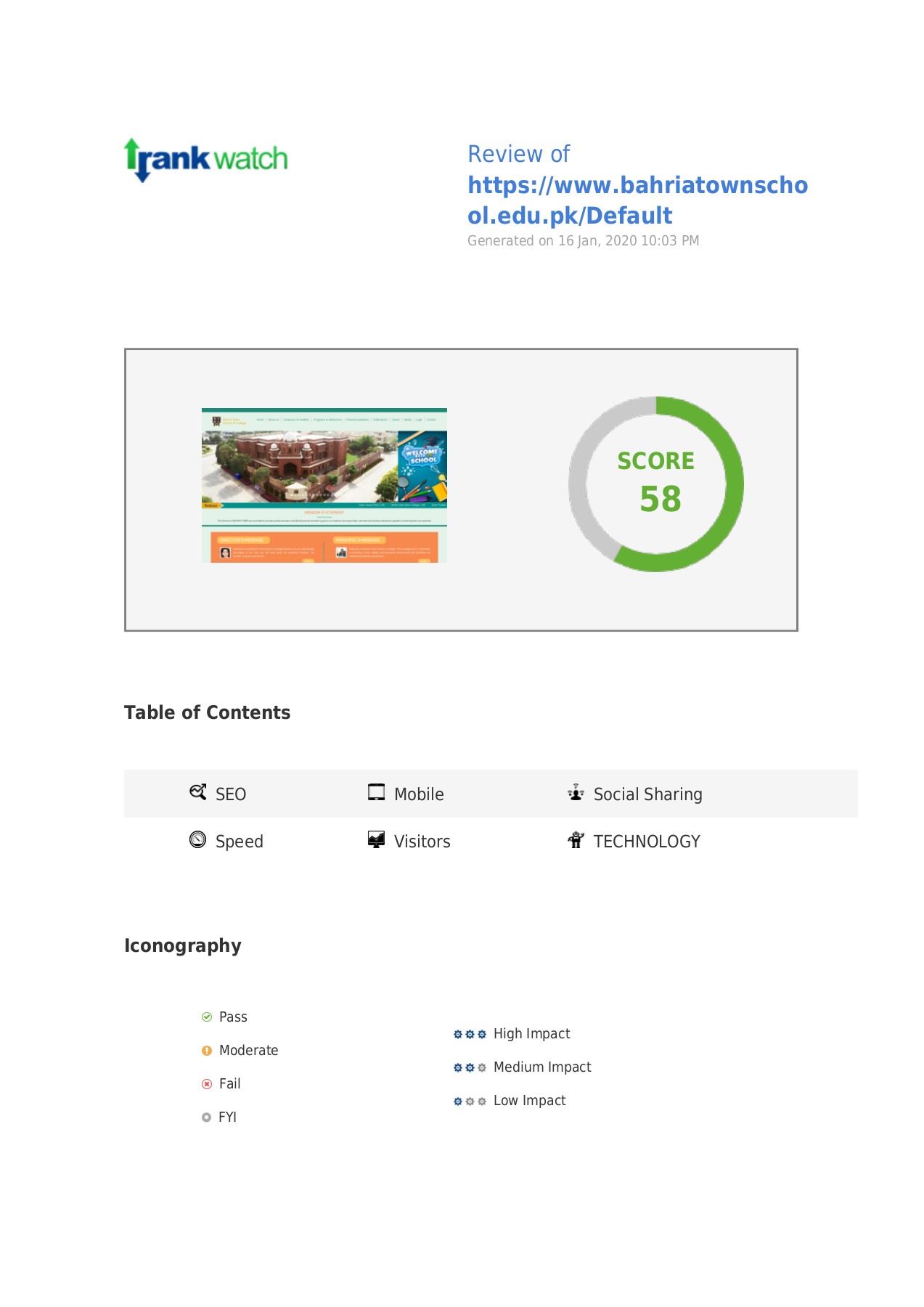Click the red Fail cross icon
This screenshot has height=1307, width=924.
207,1084
